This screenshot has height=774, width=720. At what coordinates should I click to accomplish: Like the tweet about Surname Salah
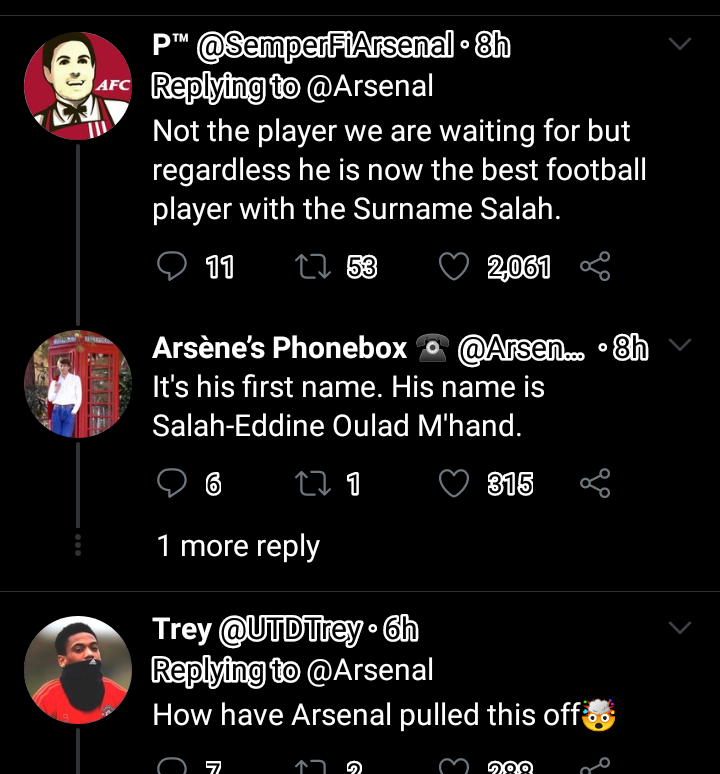(455, 266)
